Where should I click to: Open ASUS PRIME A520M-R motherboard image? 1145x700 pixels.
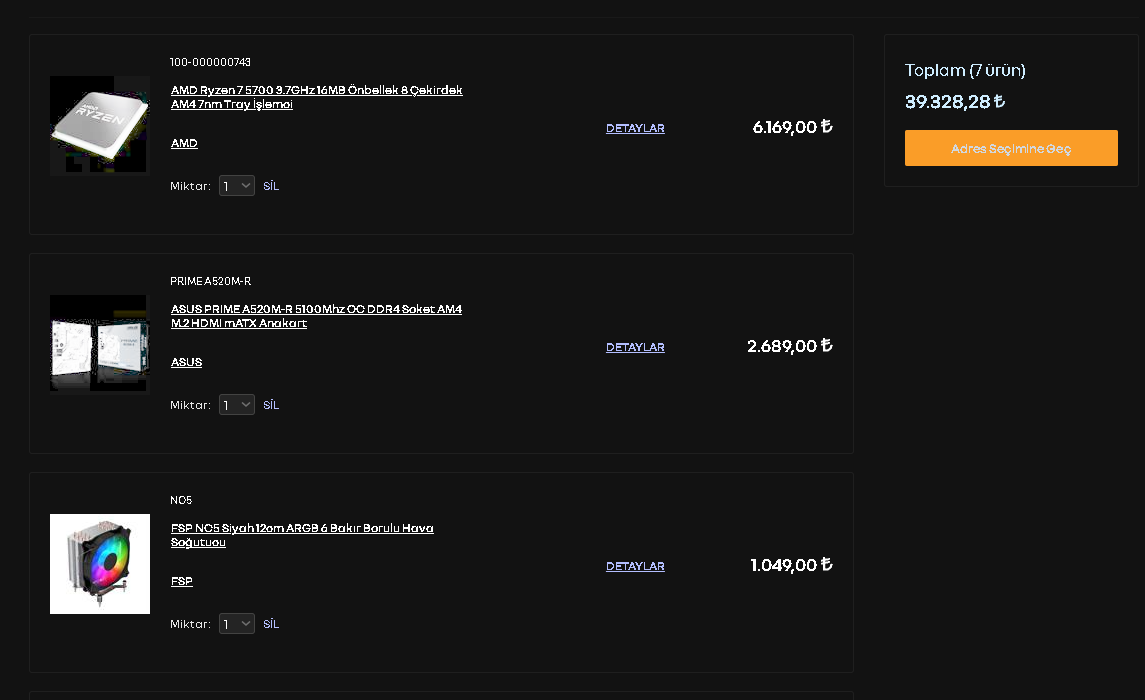coord(100,345)
